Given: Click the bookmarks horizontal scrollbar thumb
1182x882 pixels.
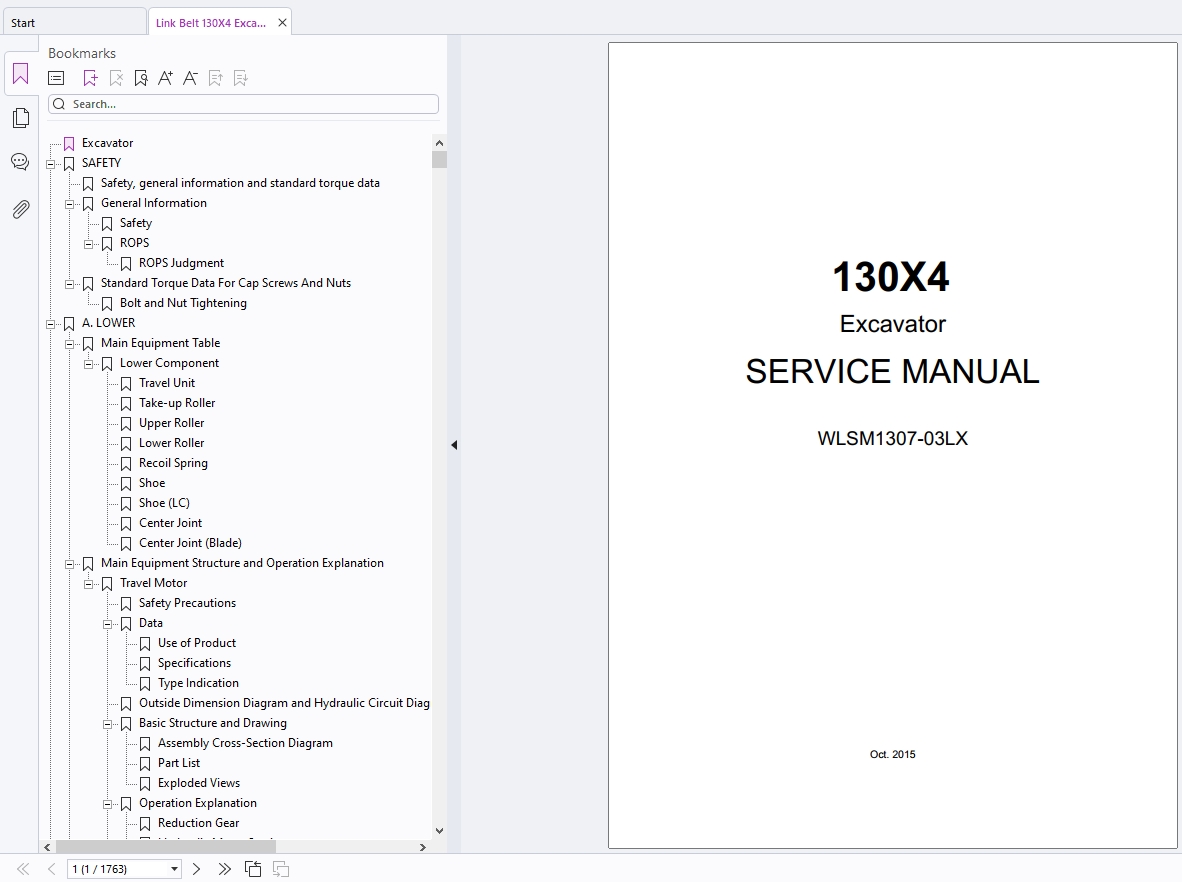Looking at the screenshot, I should pos(166,847).
